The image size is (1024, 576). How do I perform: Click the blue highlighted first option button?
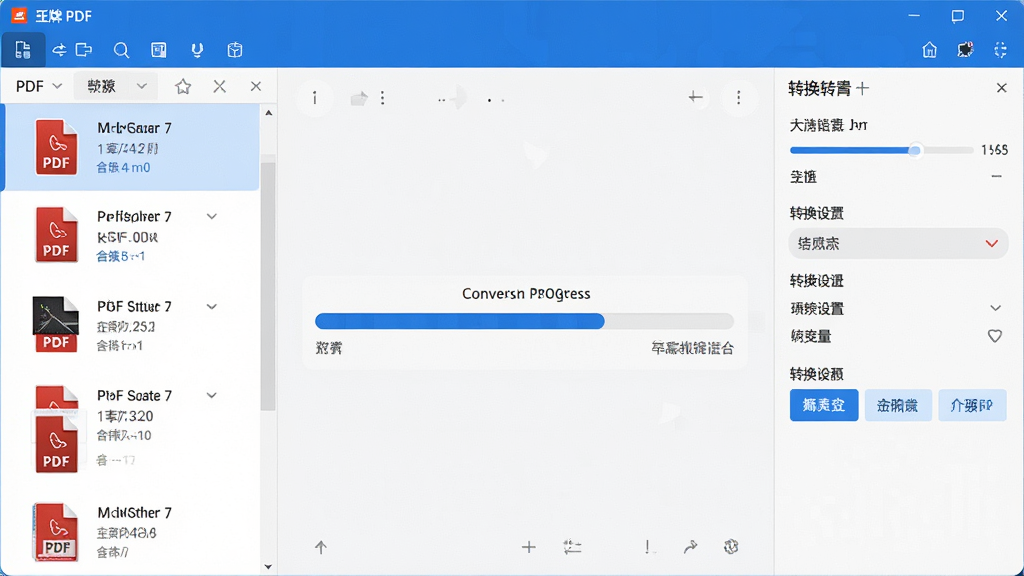pyautogui.click(x=824, y=406)
